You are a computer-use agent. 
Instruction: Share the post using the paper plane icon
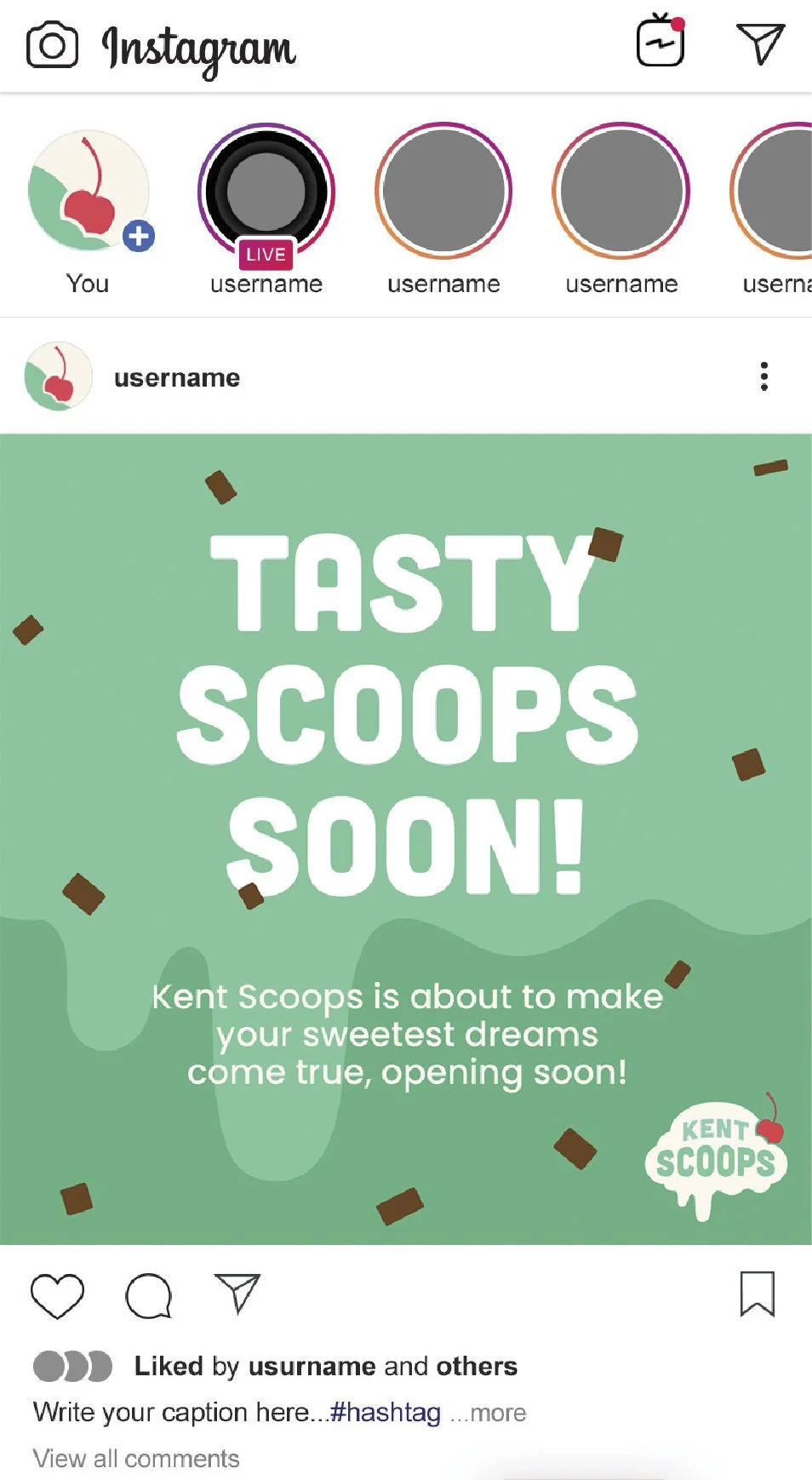(237, 1293)
